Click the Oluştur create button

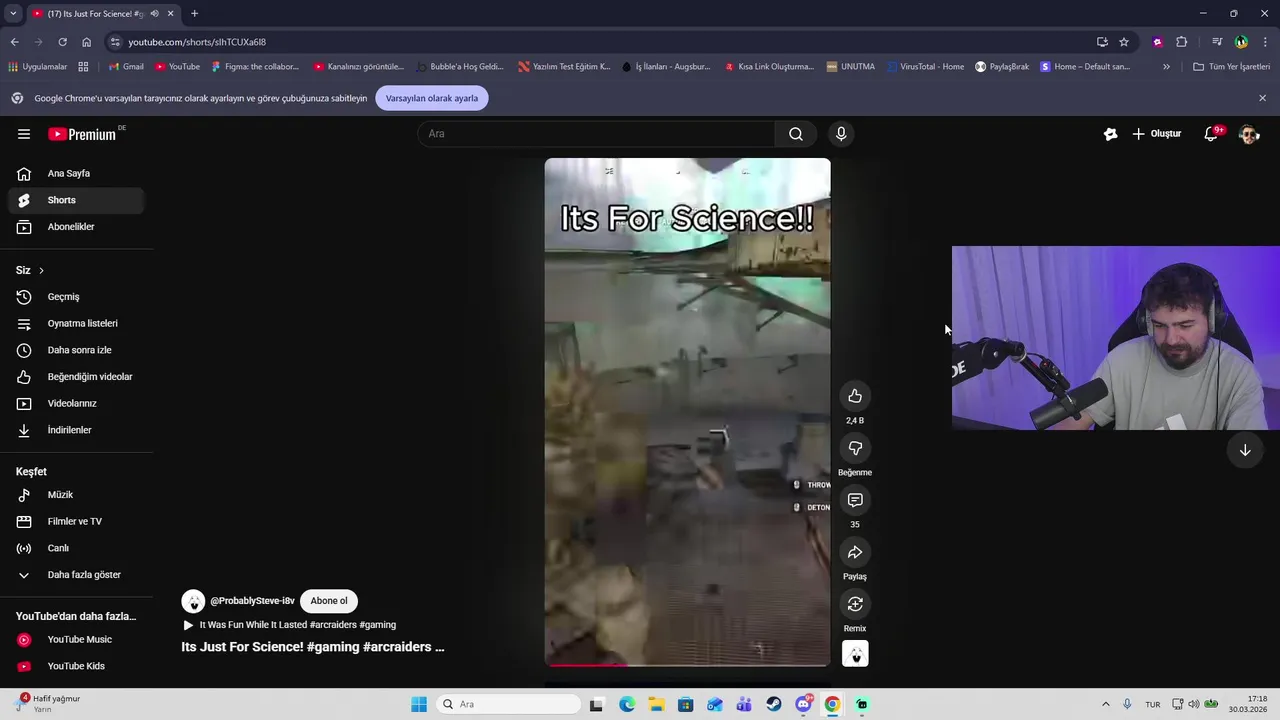pos(1157,134)
